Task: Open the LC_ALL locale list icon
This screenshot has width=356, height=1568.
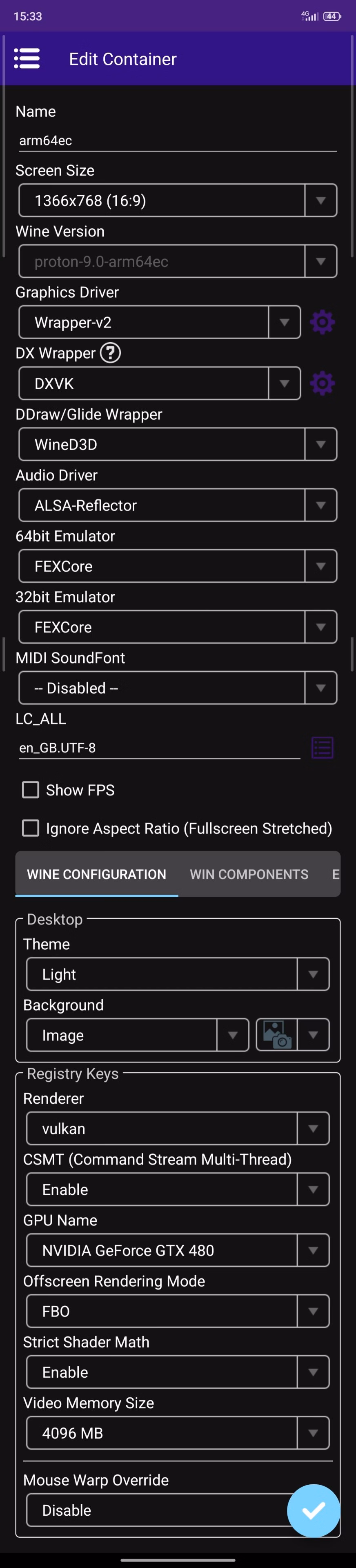Action: click(322, 748)
